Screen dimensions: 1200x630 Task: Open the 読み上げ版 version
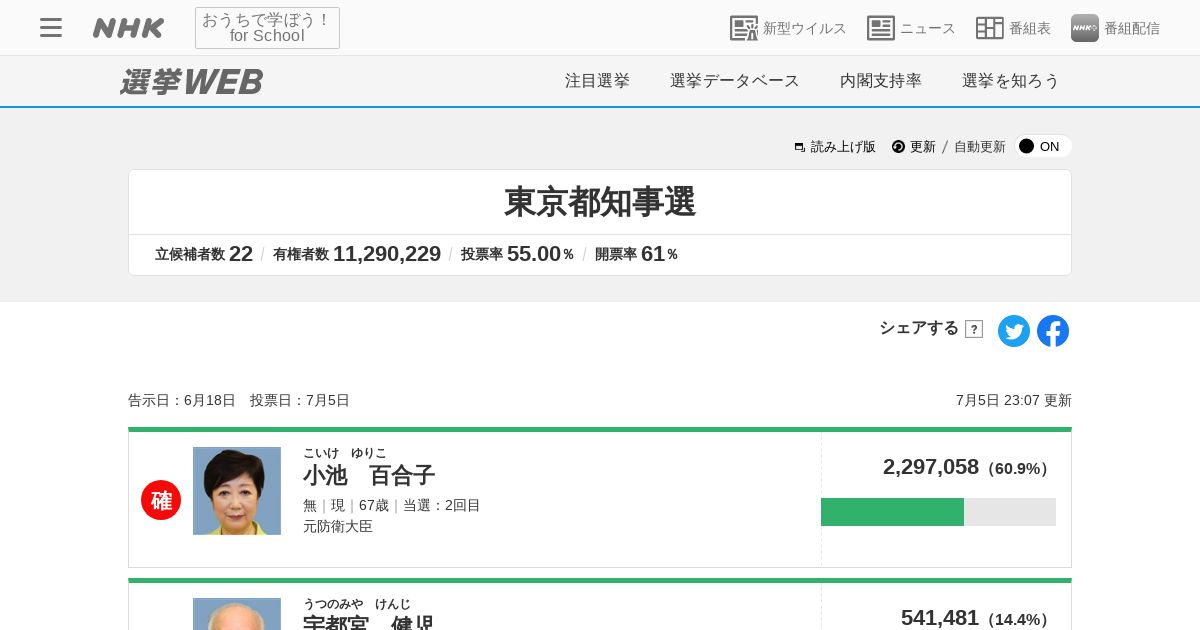coord(835,147)
